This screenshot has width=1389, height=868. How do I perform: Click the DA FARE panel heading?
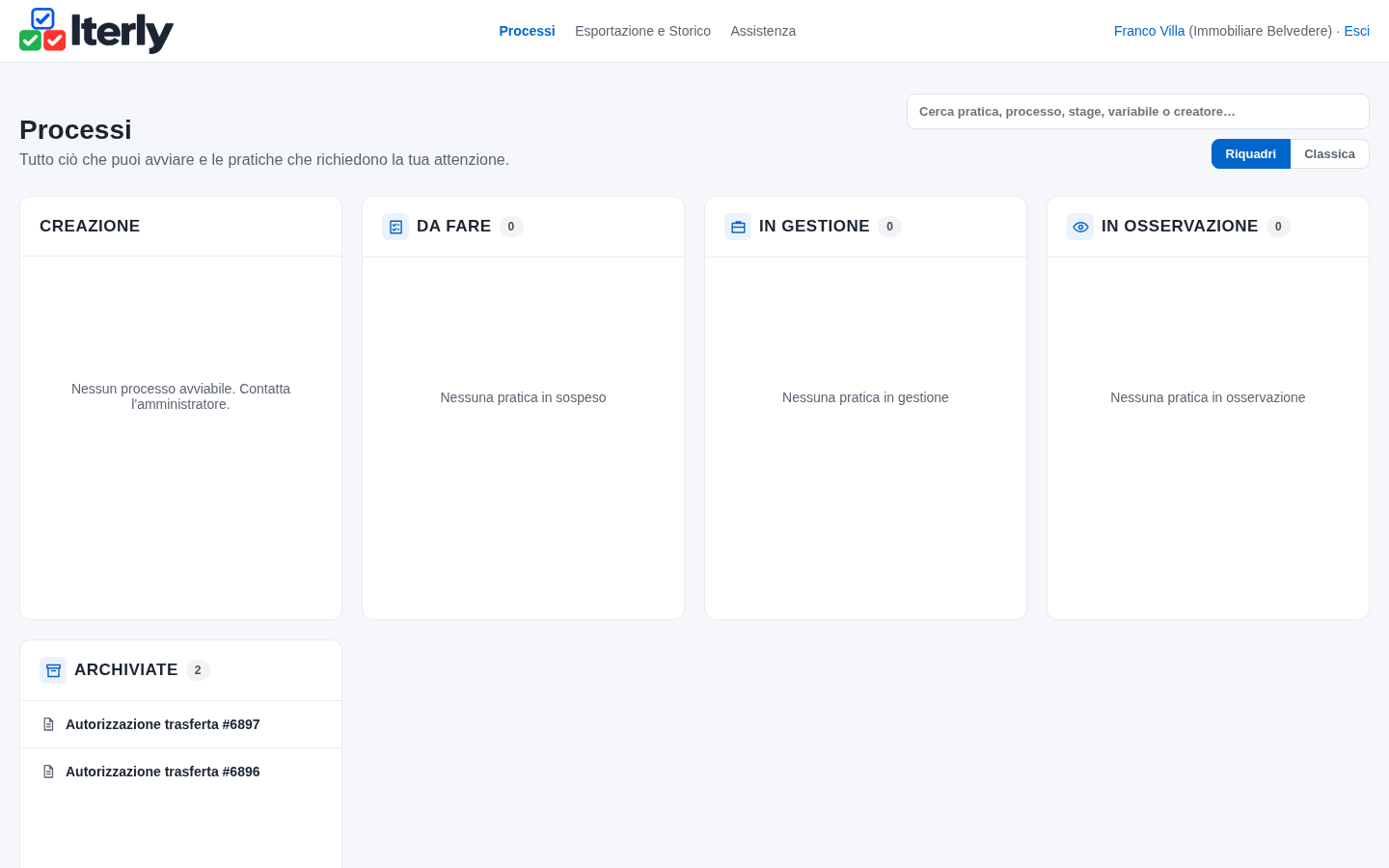pos(453,226)
